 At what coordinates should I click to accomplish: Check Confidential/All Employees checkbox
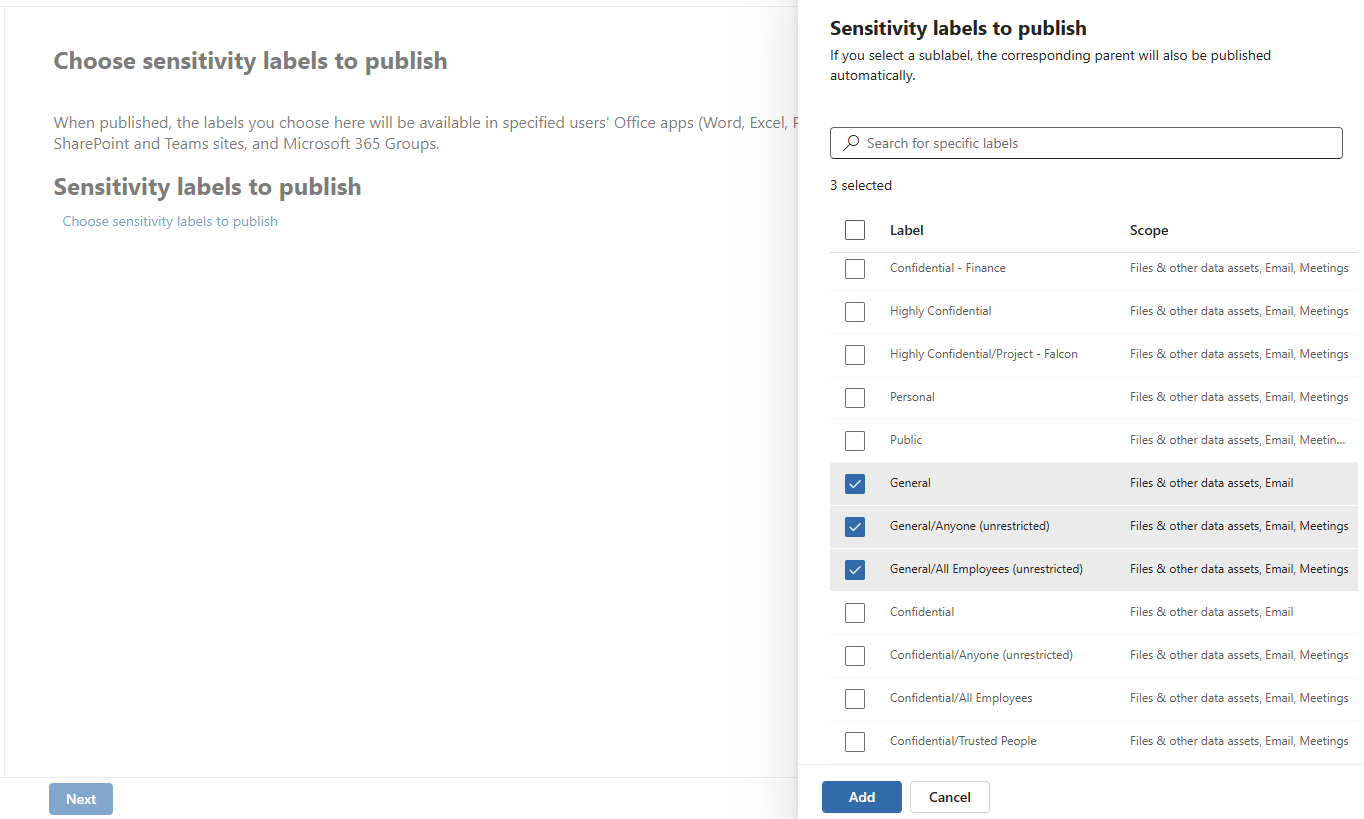tap(855, 698)
